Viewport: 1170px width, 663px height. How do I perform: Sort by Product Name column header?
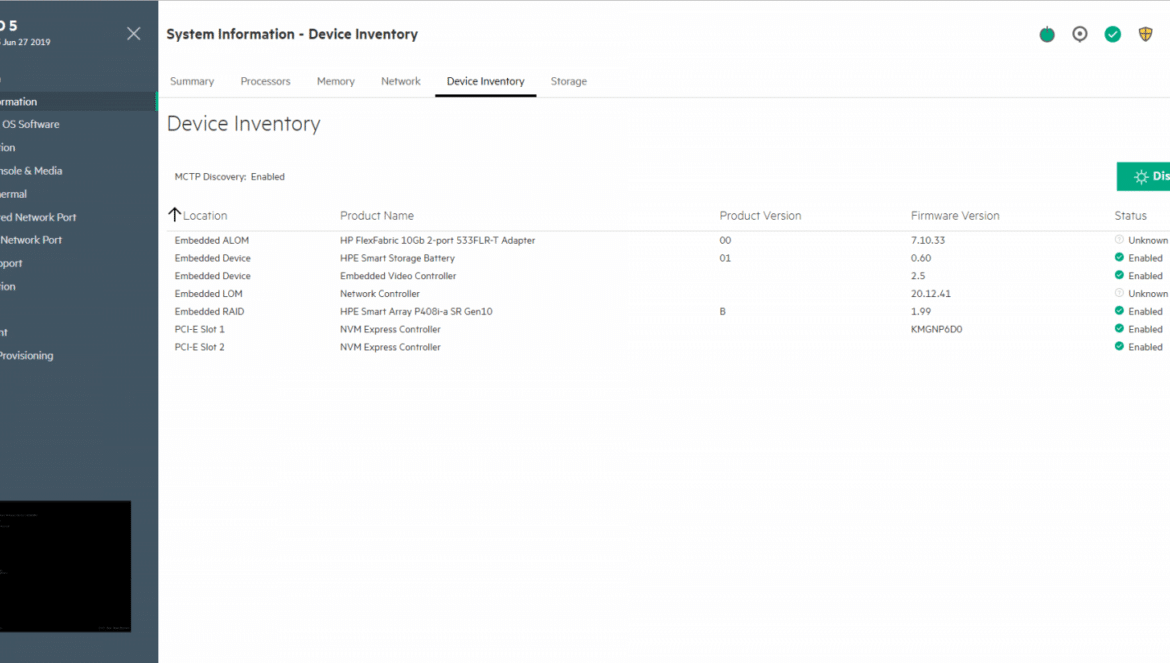[x=377, y=216]
